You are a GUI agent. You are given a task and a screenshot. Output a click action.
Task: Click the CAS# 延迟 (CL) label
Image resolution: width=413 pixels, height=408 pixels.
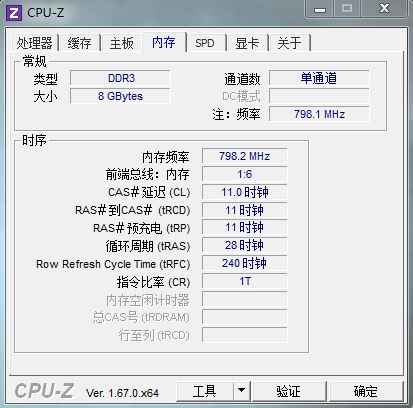pyautogui.click(x=149, y=192)
